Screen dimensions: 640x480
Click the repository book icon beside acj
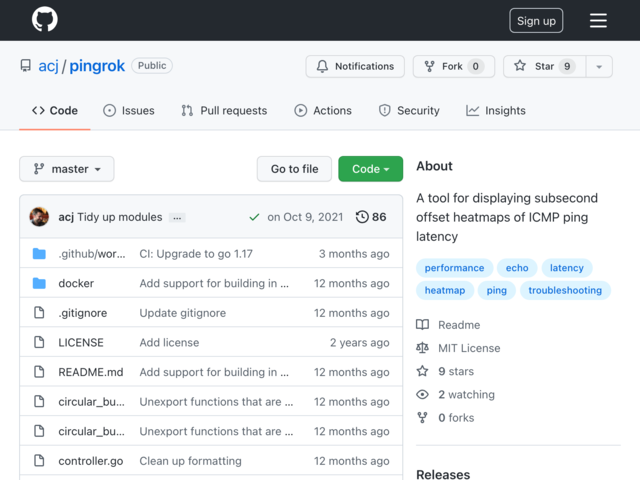click(25, 66)
